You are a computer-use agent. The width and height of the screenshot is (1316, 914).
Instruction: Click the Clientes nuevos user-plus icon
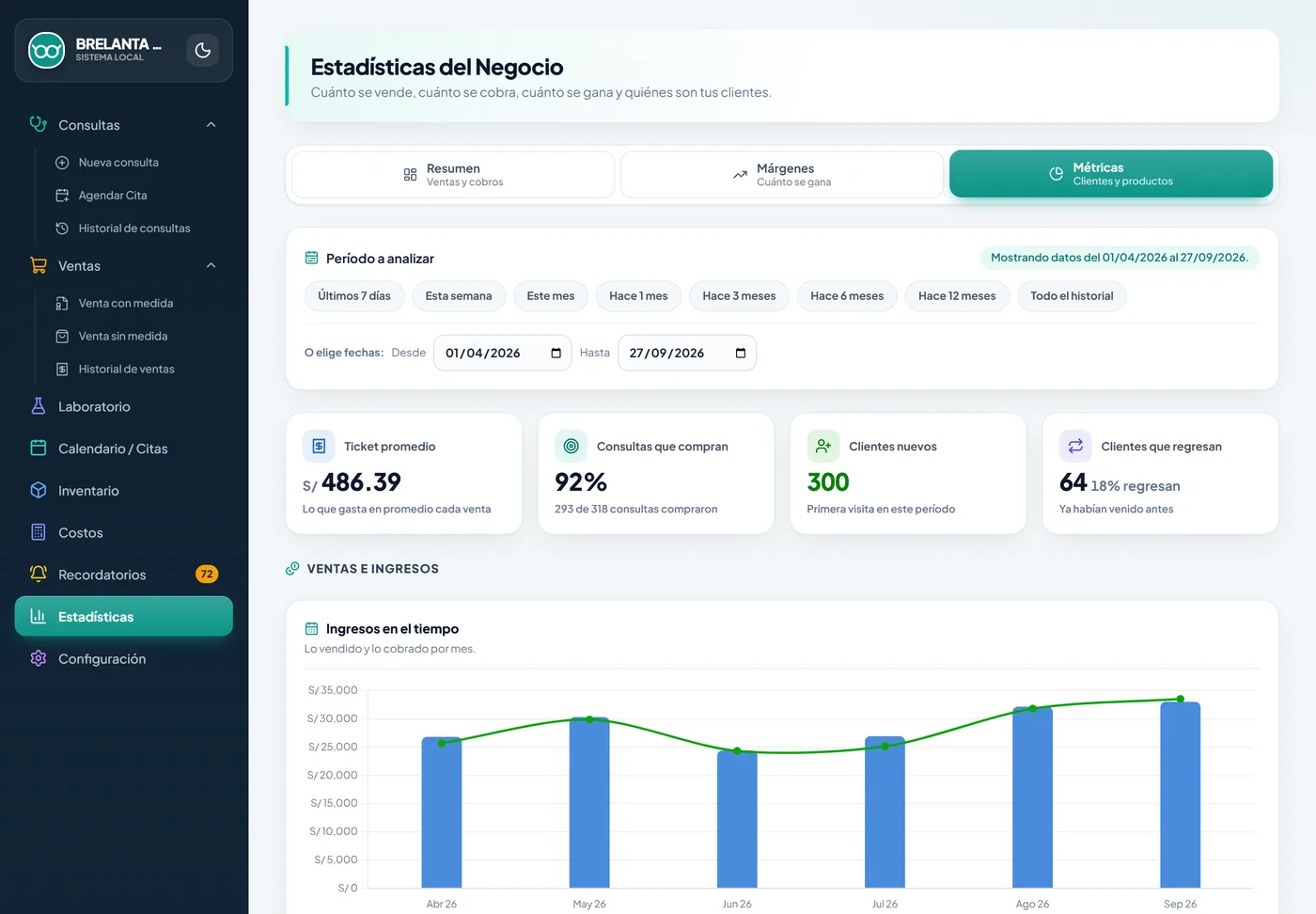(823, 447)
